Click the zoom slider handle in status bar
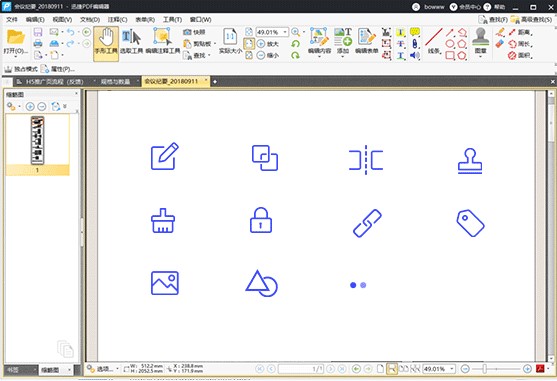 tap(484, 369)
